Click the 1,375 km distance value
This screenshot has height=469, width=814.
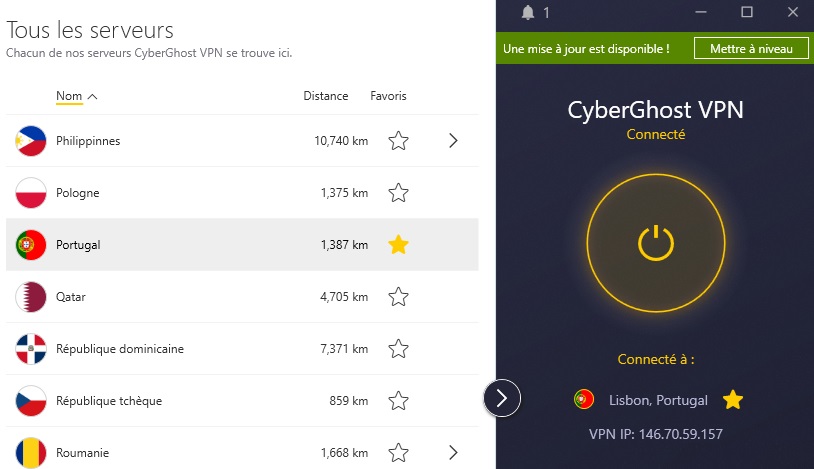coord(344,193)
